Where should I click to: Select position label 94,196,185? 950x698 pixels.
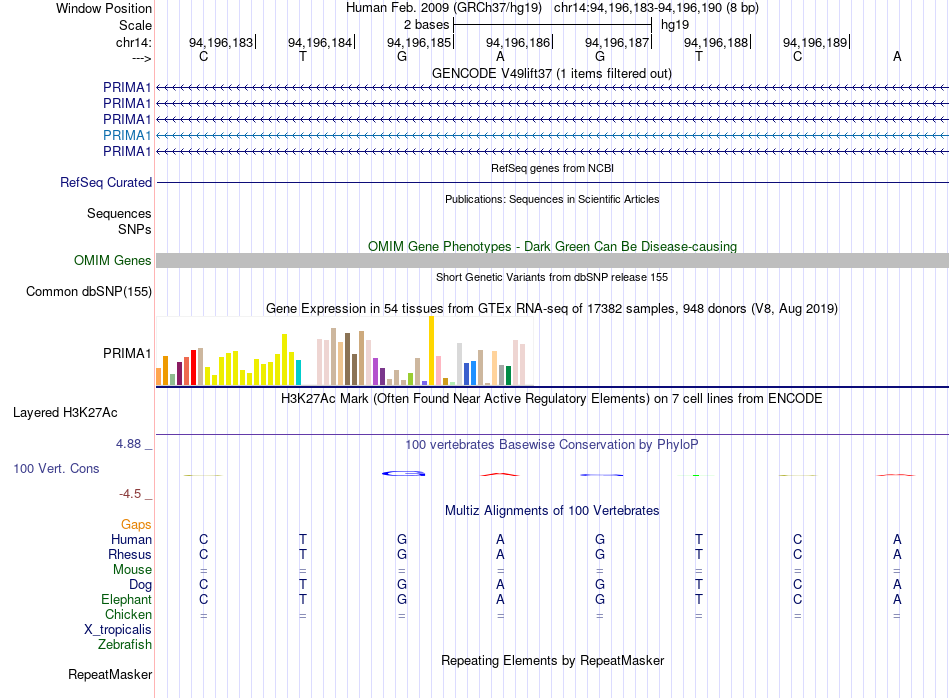(x=419, y=42)
